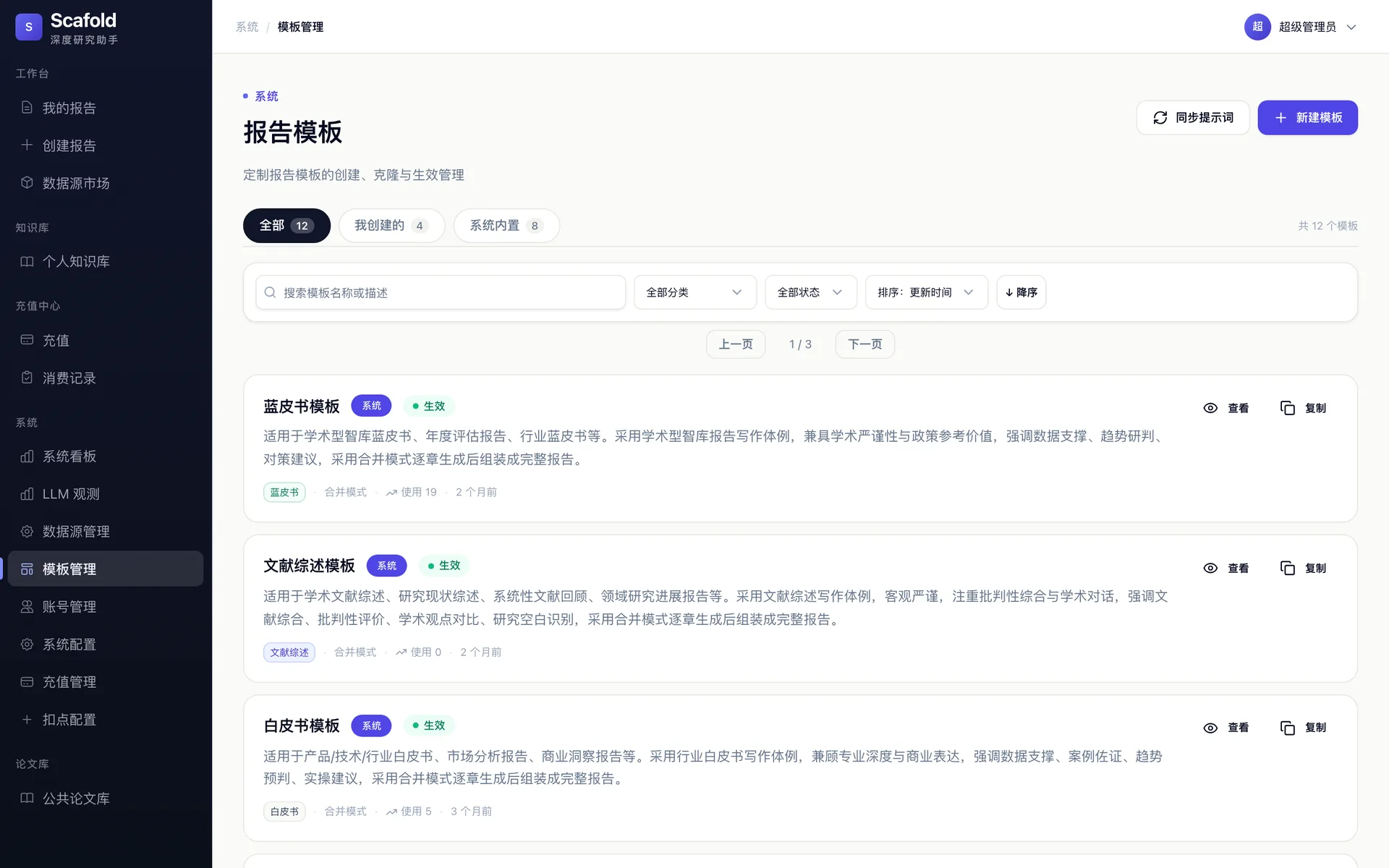1389x868 pixels.
Task: Click the 蓝皮书 category tag
Action: pos(284,493)
